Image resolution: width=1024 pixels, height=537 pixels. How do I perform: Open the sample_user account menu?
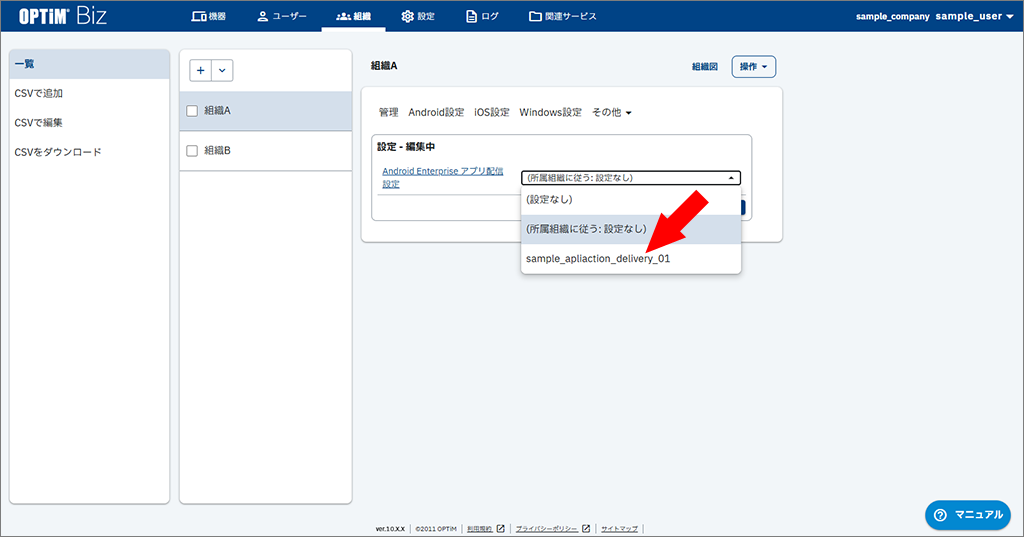point(974,16)
